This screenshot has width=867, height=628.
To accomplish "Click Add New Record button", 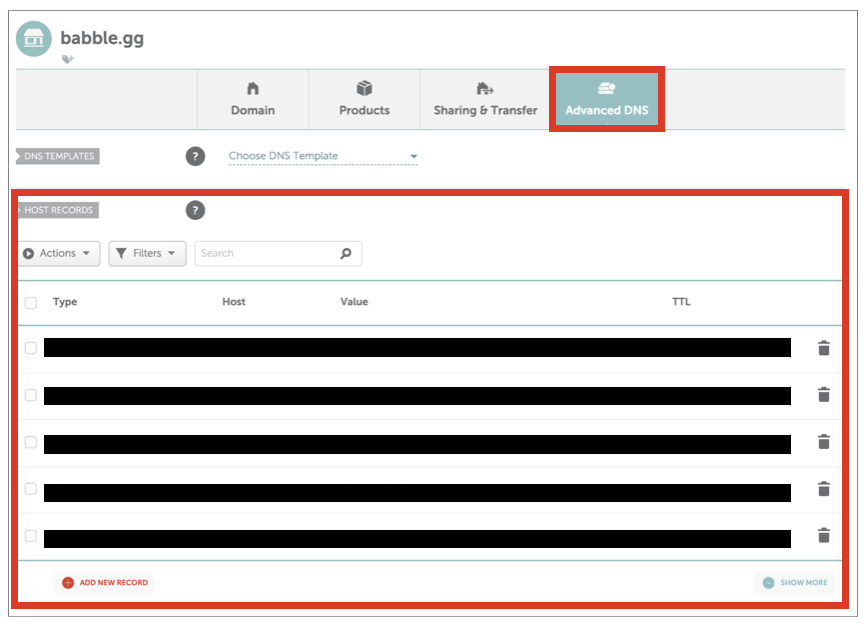I will 105,583.
